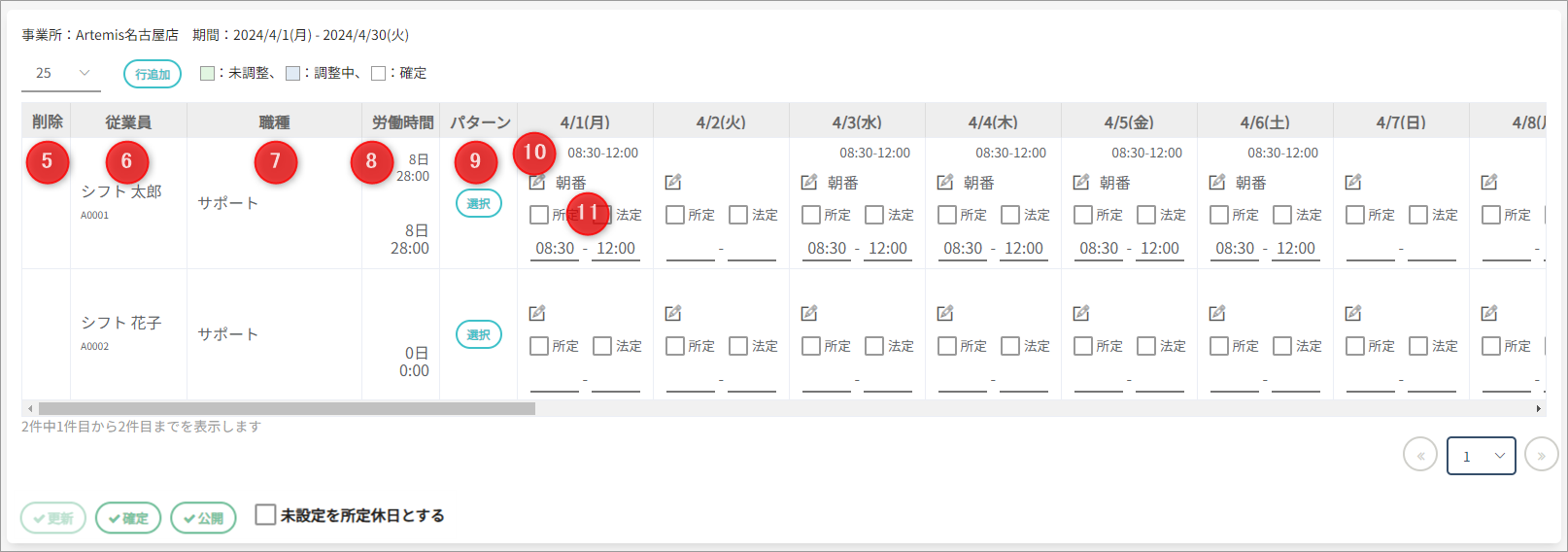Click the 行追加 button
The width and height of the screenshot is (1568, 552).
(x=153, y=74)
